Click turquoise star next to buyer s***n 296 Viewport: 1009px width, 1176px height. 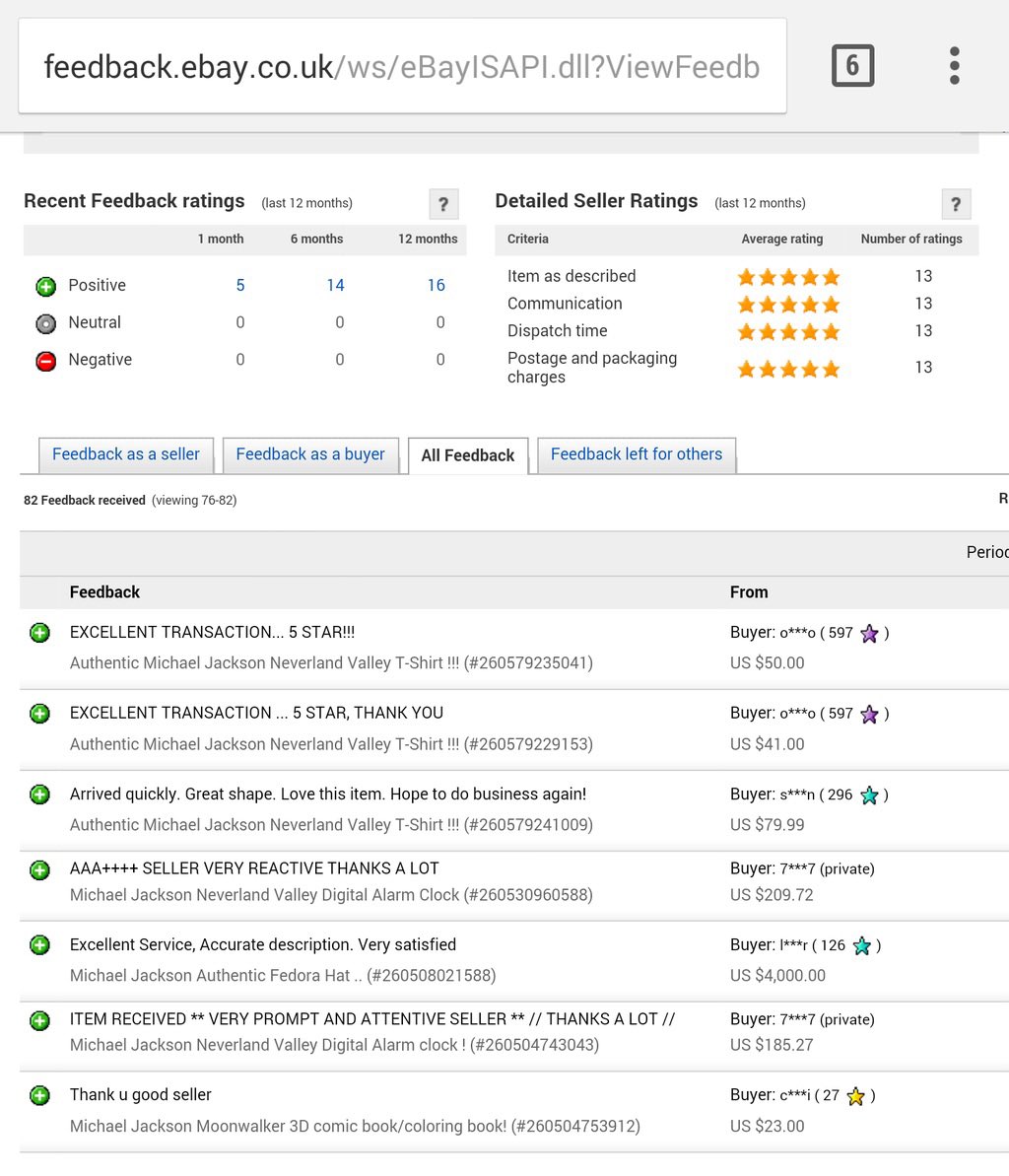pyautogui.click(x=869, y=795)
